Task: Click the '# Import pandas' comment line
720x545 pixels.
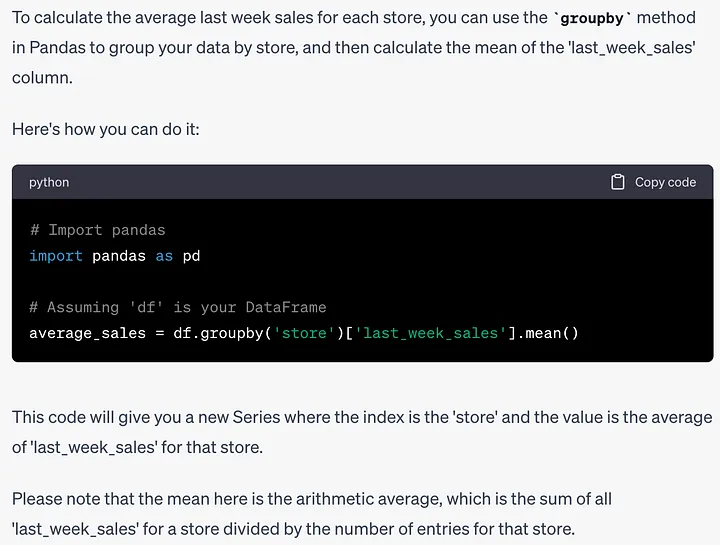Action: click(97, 230)
